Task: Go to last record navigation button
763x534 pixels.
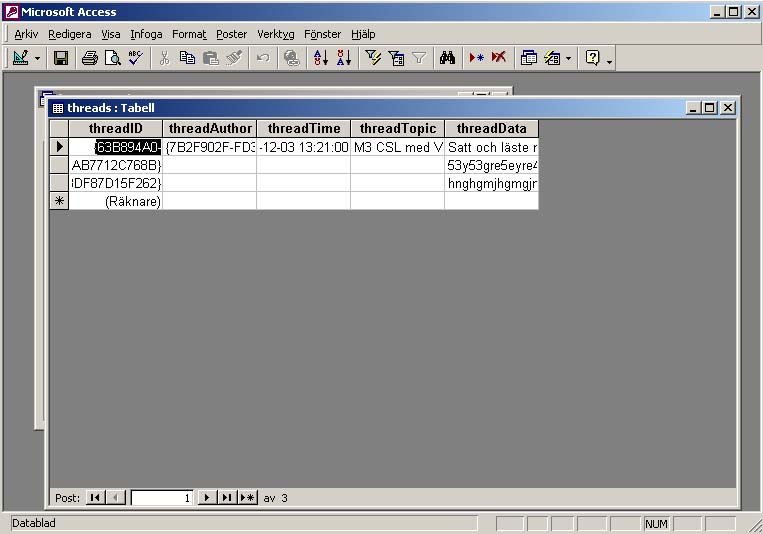Action: (227, 497)
